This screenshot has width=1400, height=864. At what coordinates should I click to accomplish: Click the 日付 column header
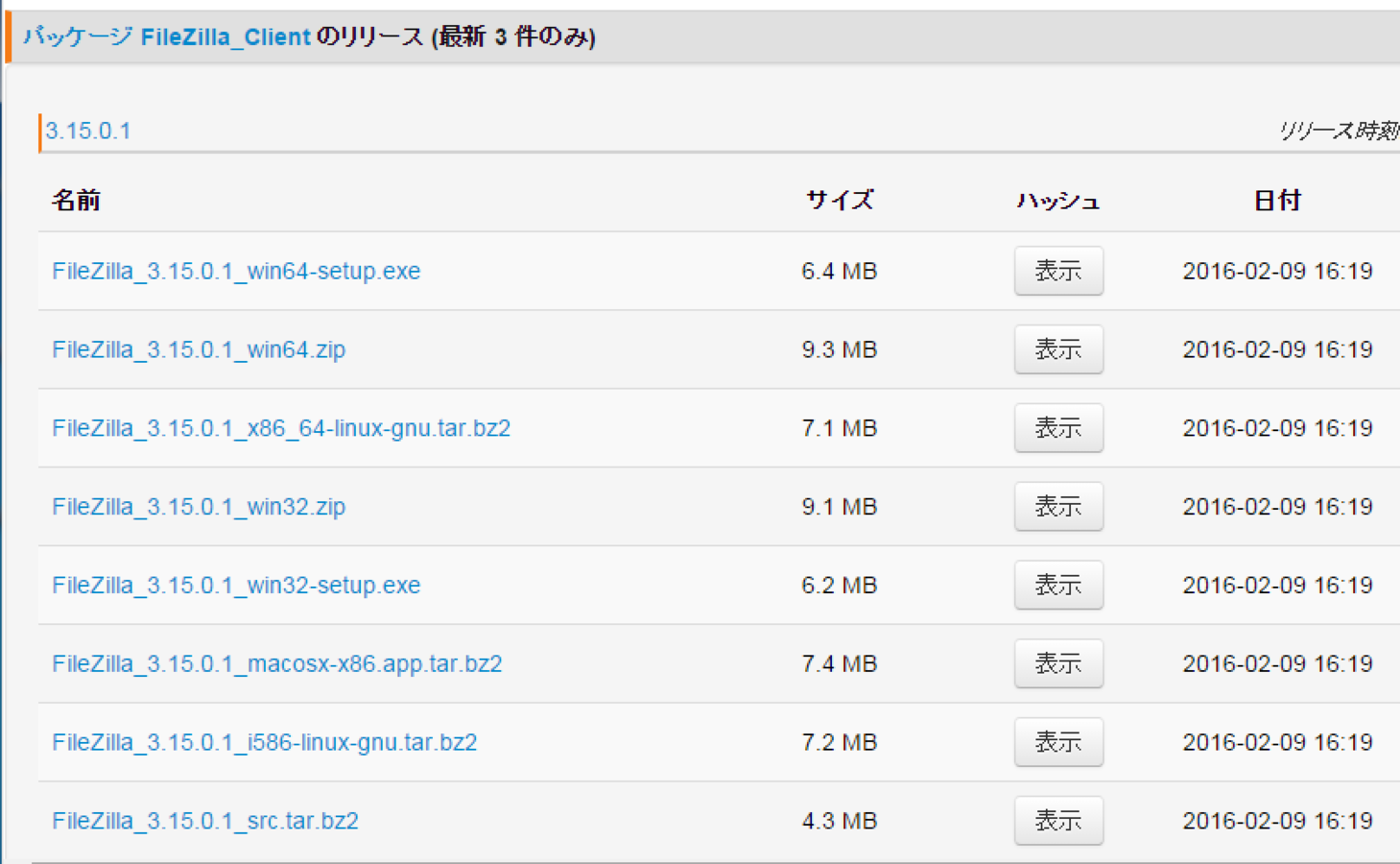(x=1277, y=201)
